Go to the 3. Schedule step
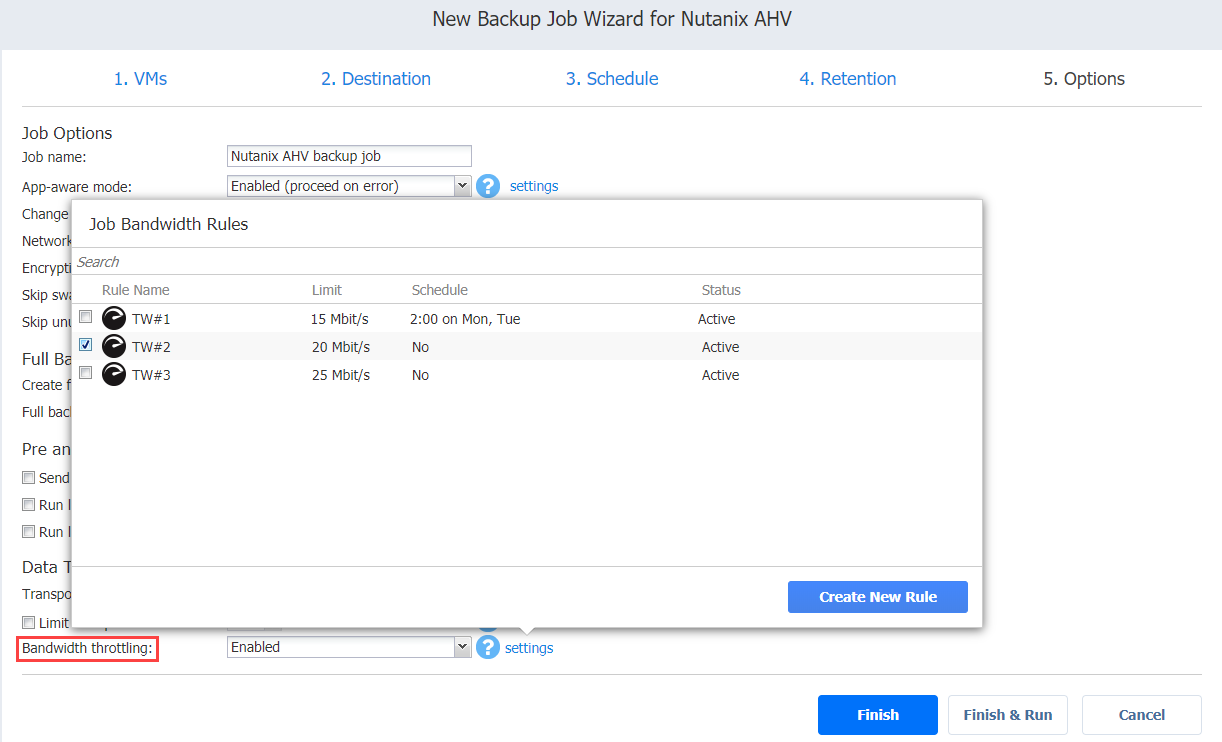The image size is (1222, 742). pos(612,79)
